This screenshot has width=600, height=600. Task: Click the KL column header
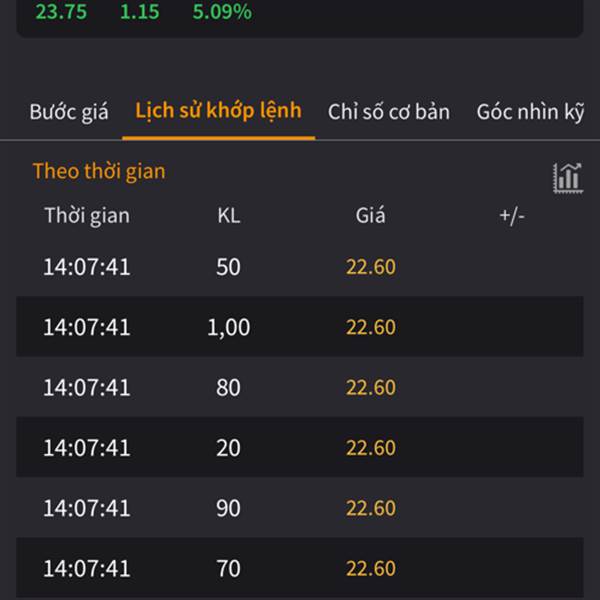(229, 215)
